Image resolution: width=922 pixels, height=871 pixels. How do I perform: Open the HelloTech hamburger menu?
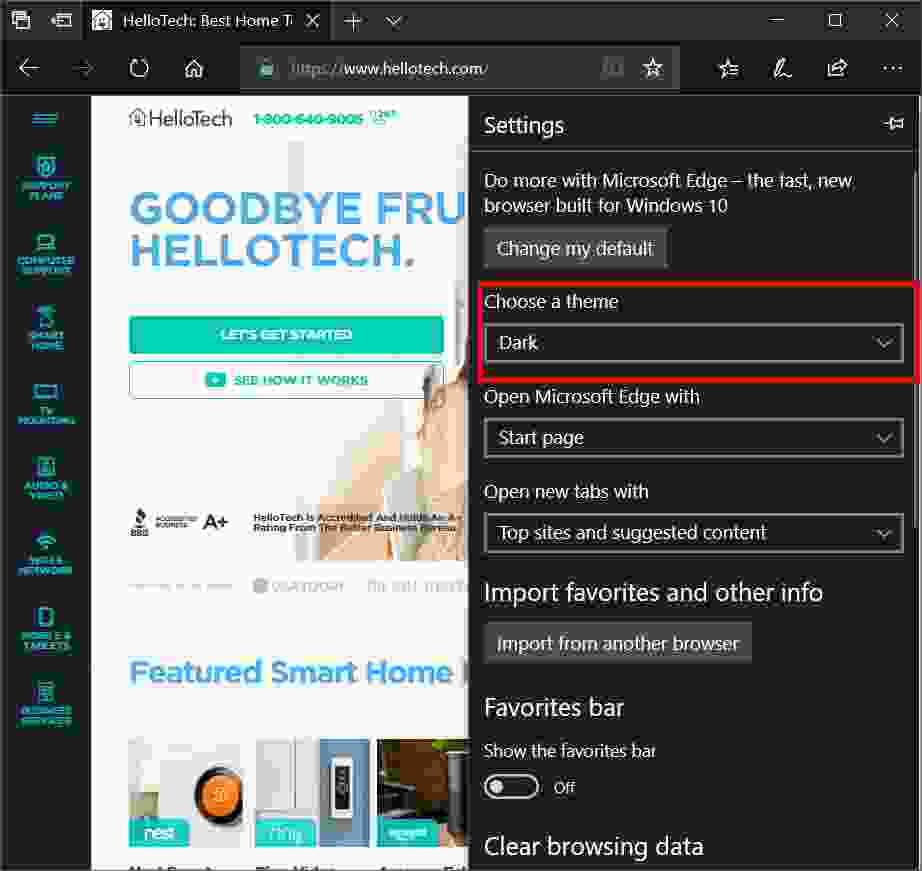(45, 119)
